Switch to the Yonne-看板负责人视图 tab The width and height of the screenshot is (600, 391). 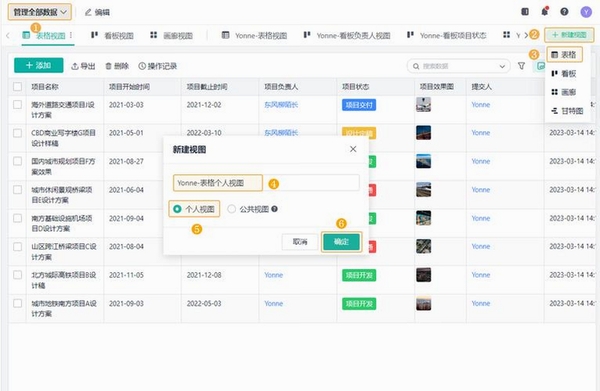click(347, 36)
